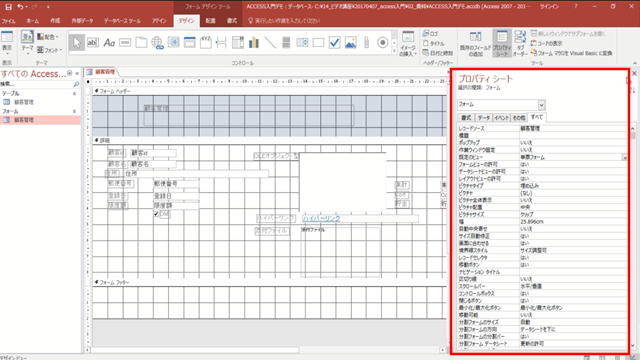Viewport: 640px width, 360px height.
Task: Pick the Image control tool
Action: coord(351,42)
